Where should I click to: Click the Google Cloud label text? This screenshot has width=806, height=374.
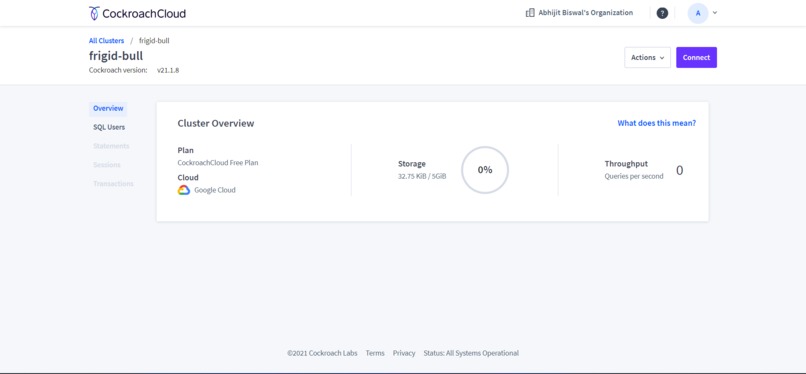(x=215, y=190)
